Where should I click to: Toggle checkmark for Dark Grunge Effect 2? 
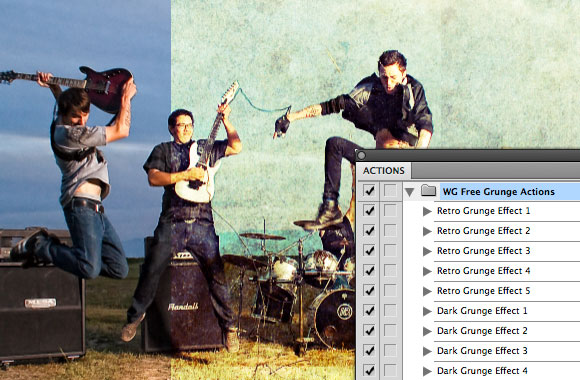369,331
